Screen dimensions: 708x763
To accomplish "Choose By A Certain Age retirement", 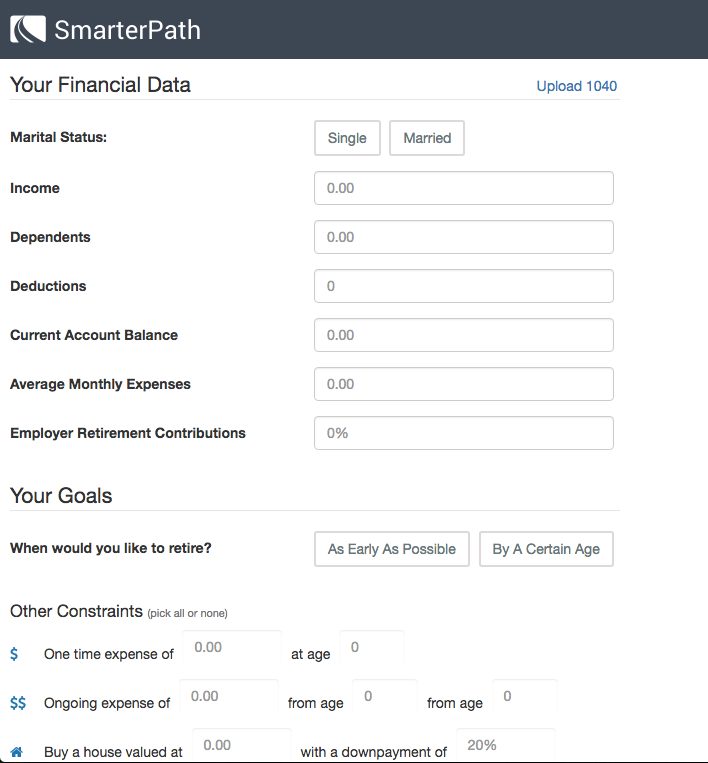I will pos(546,549).
